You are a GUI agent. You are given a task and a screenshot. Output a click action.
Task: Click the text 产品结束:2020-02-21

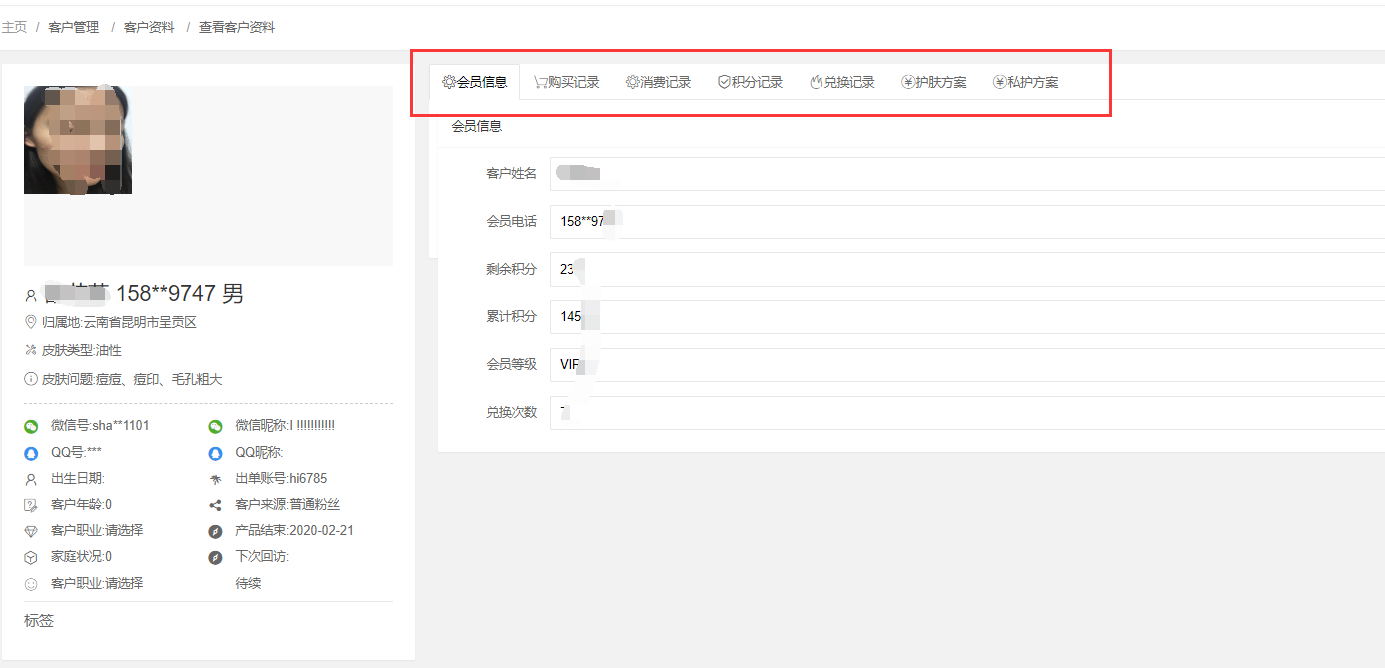click(x=294, y=531)
